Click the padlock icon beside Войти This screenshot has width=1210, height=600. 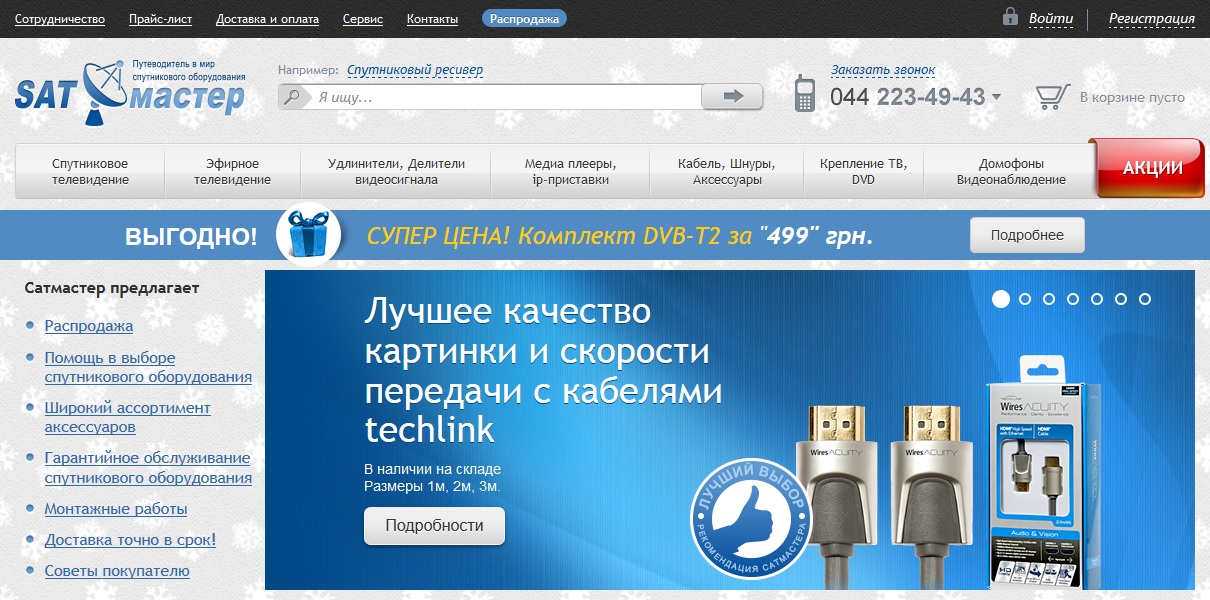[1010, 17]
